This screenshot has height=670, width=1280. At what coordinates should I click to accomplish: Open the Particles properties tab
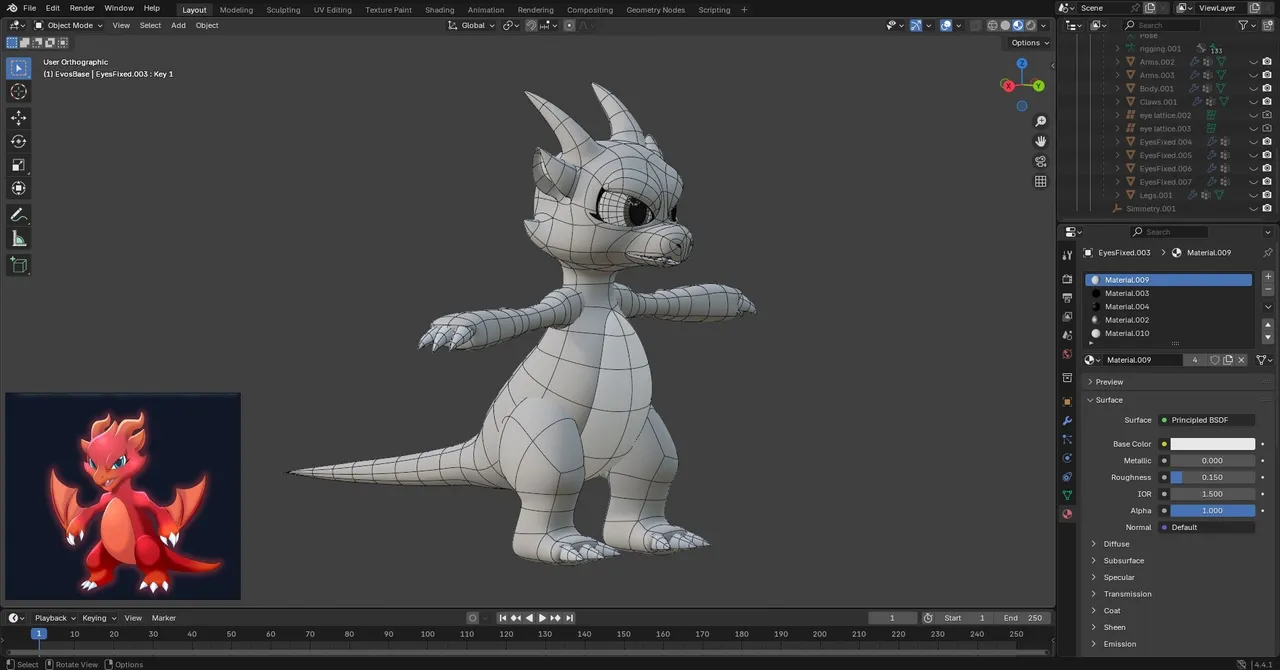point(1067,440)
